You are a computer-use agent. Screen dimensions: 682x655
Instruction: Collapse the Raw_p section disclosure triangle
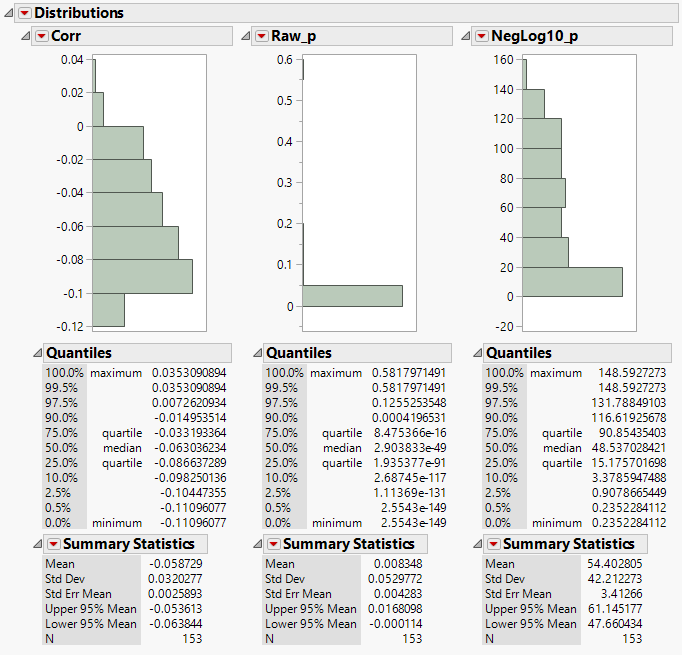tap(245, 36)
